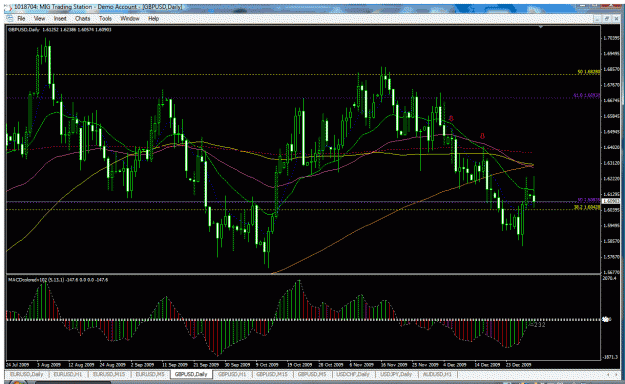This screenshot has height=384, width=625.
Task: Switch to the GBPUSD,M5 chart tab
Action: pos(312,374)
